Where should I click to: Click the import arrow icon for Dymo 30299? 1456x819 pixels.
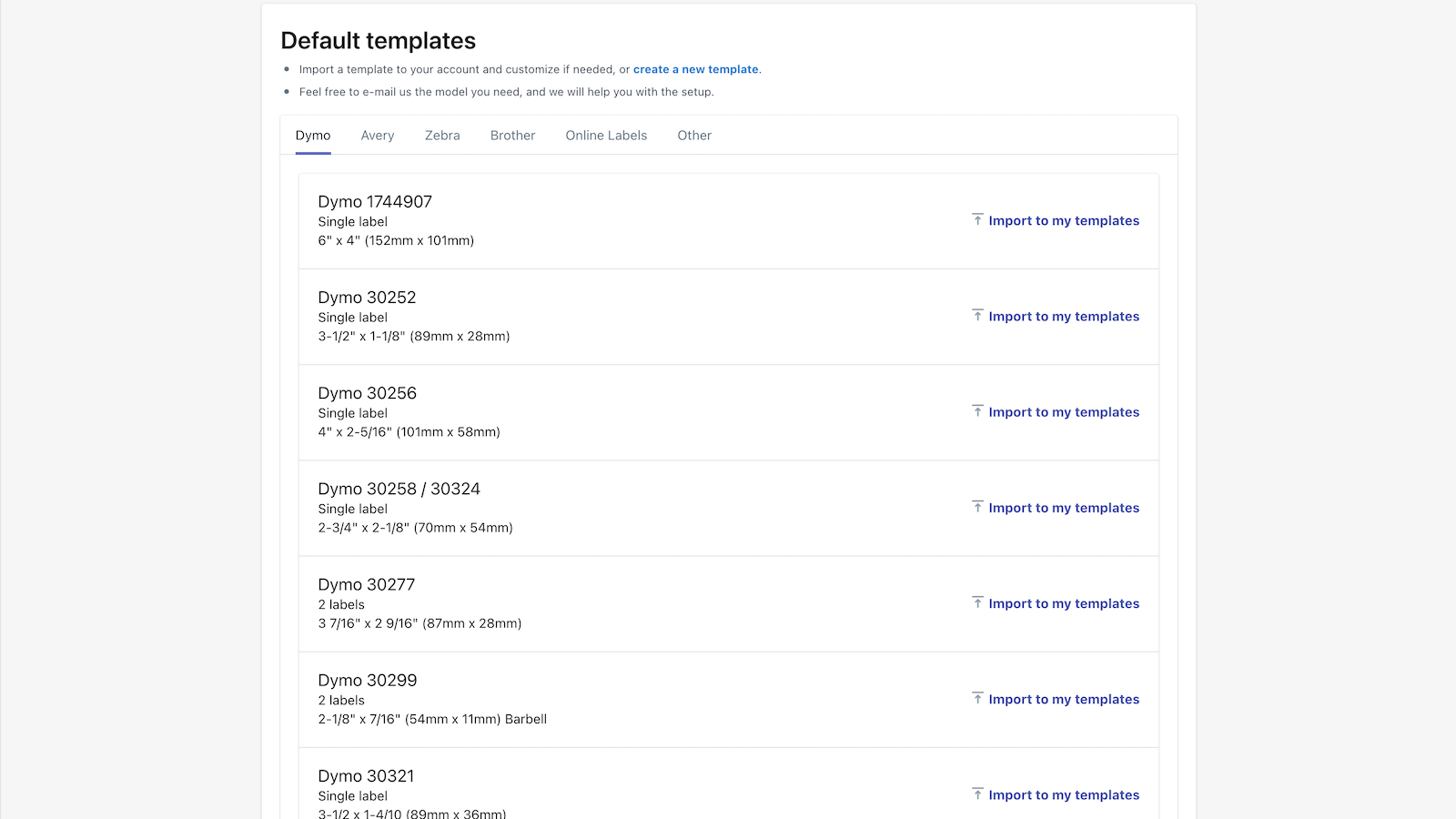[x=977, y=699]
